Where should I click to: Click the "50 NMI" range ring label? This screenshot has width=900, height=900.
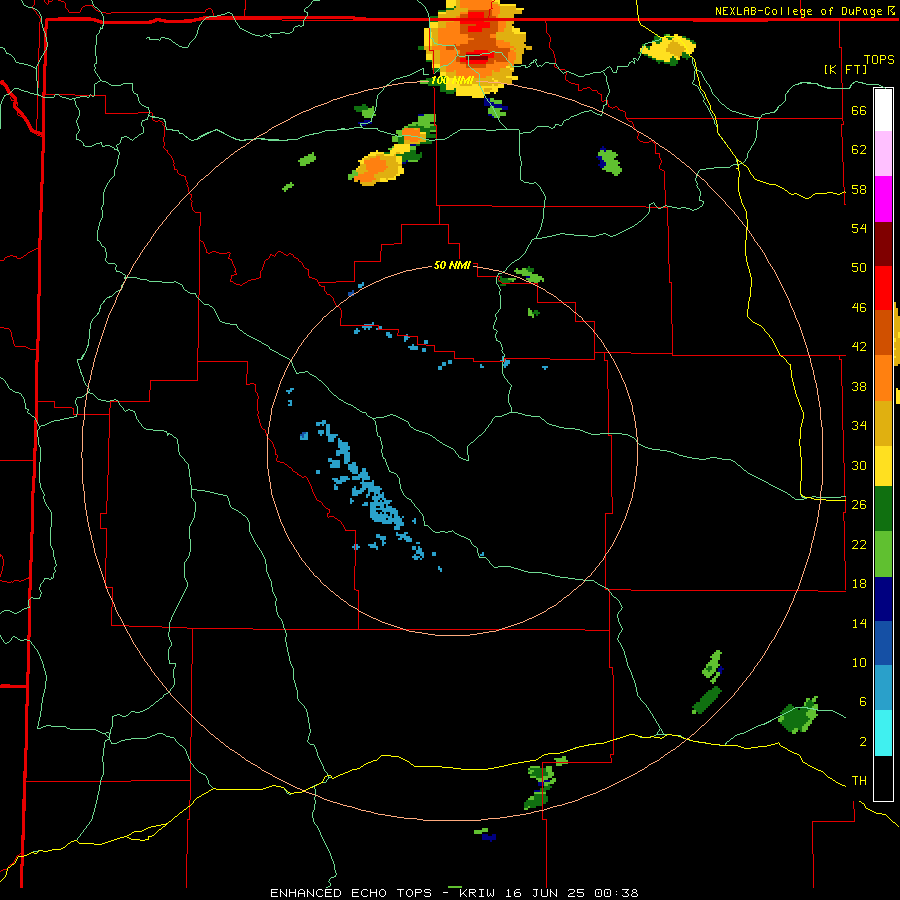452,265
